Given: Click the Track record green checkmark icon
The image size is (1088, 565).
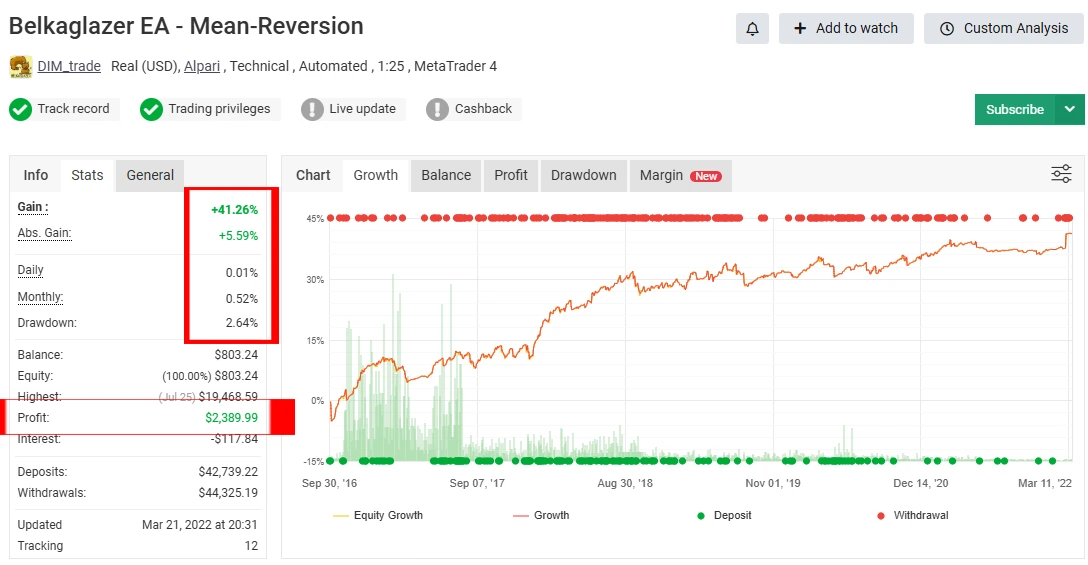Looking at the screenshot, I should tap(21, 109).
